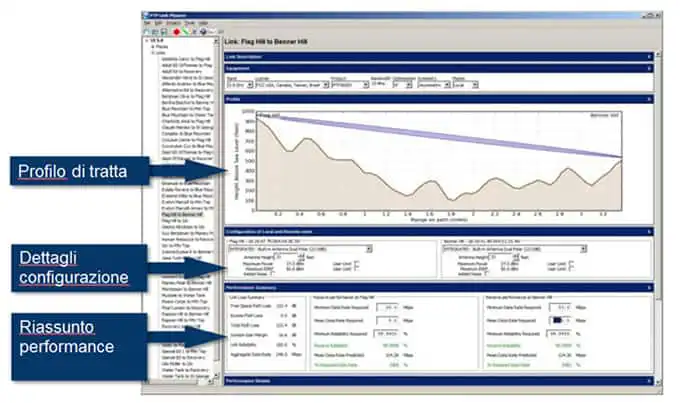Open the Project menu
Screen dimensions: 680x403
173,23
